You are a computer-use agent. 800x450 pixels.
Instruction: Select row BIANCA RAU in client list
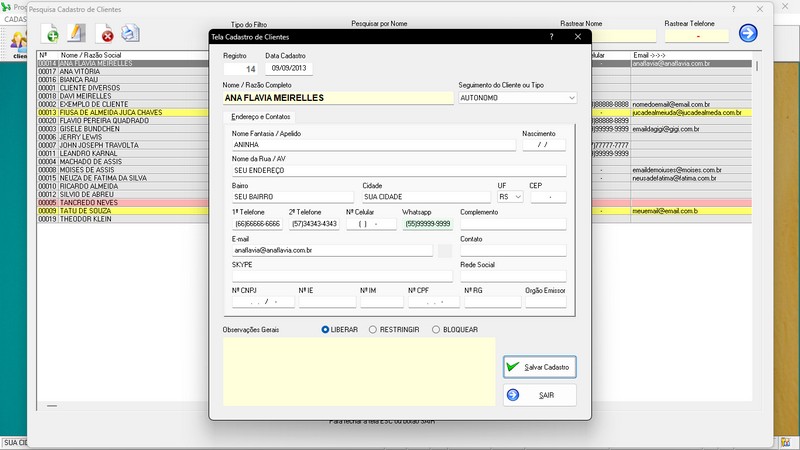[x=122, y=80]
